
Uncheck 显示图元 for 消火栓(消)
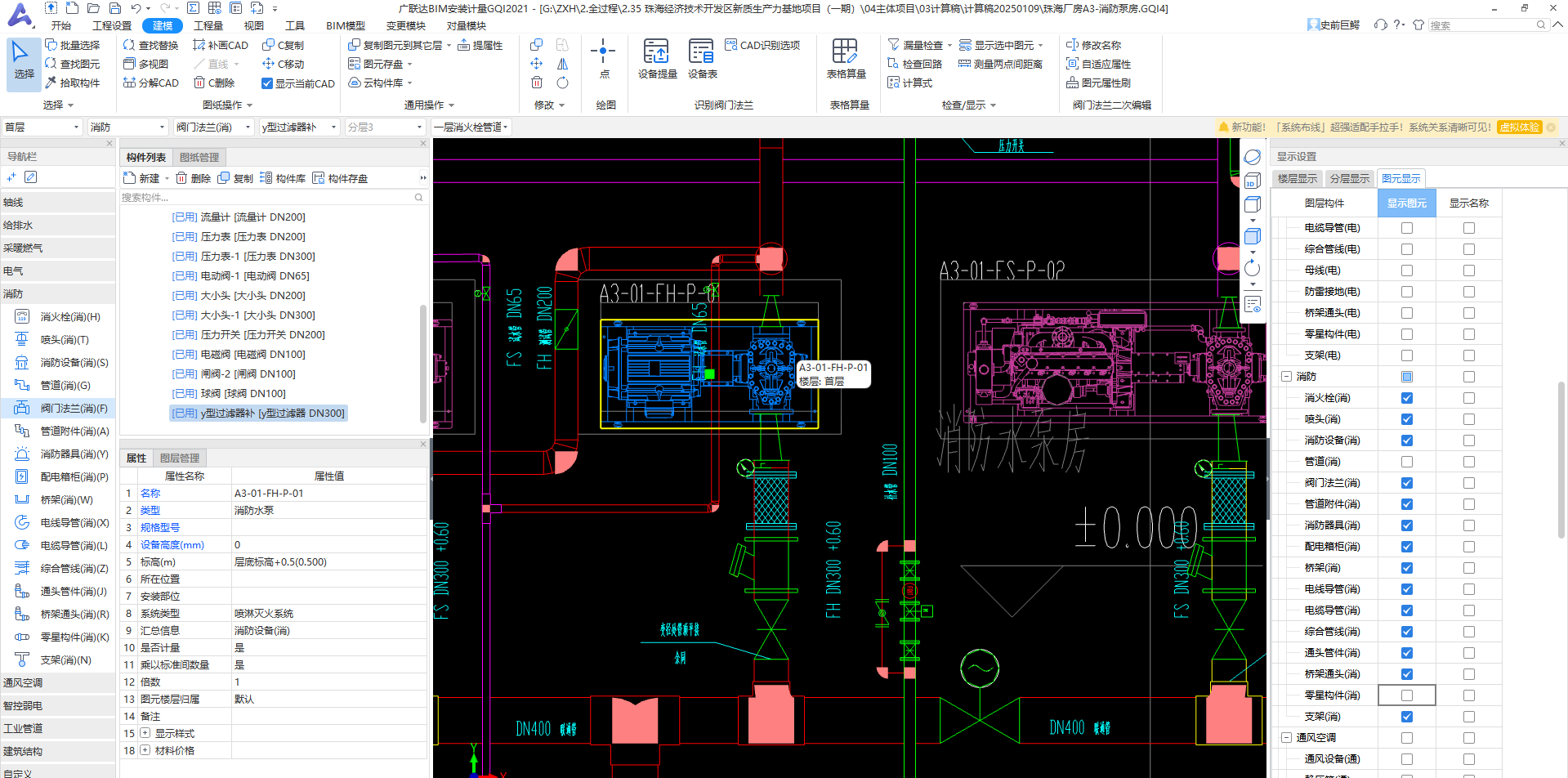[x=1407, y=398]
